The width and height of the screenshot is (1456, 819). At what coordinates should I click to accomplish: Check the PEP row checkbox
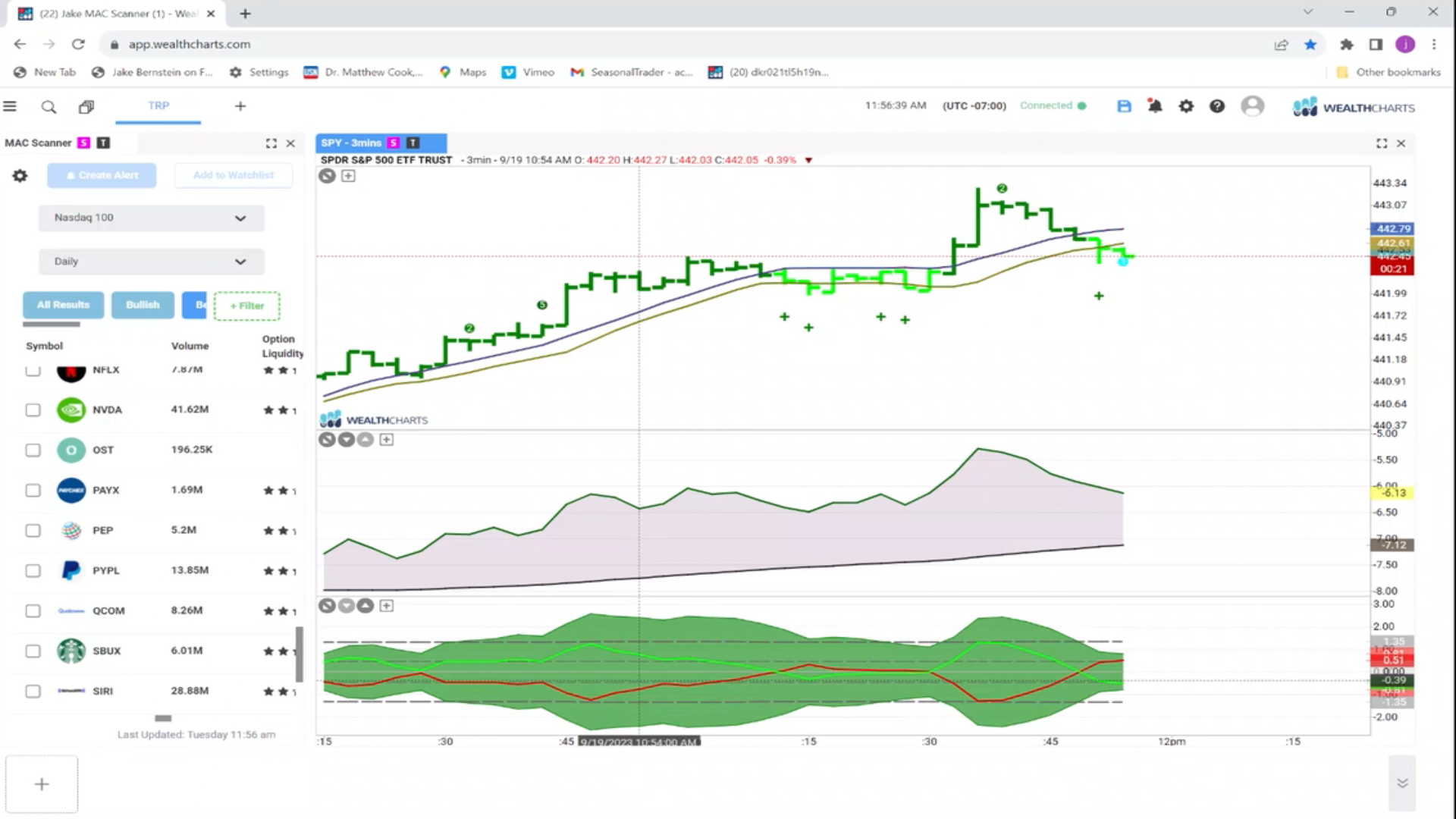click(33, 531)
